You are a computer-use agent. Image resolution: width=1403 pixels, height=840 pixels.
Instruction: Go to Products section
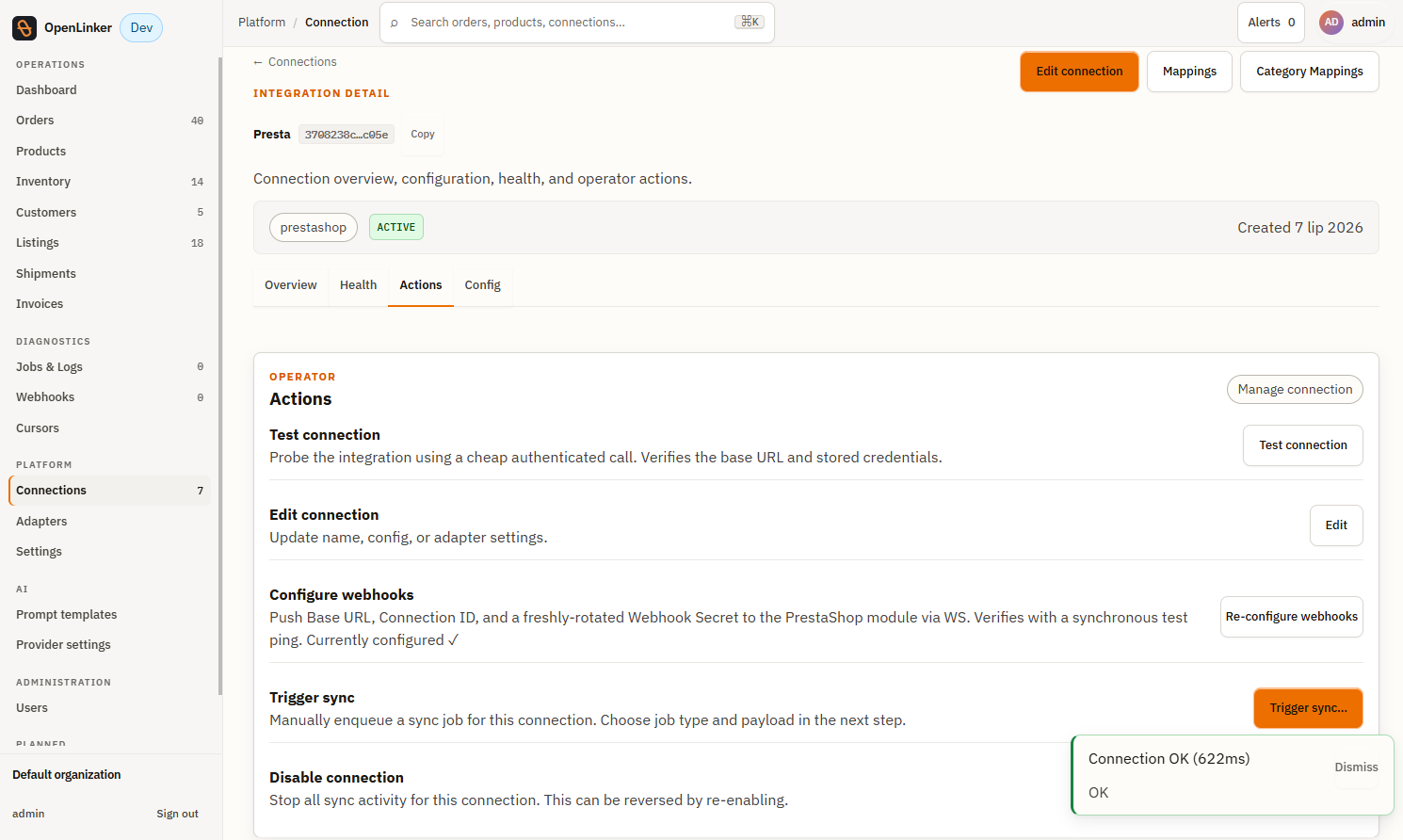point(109,152)
